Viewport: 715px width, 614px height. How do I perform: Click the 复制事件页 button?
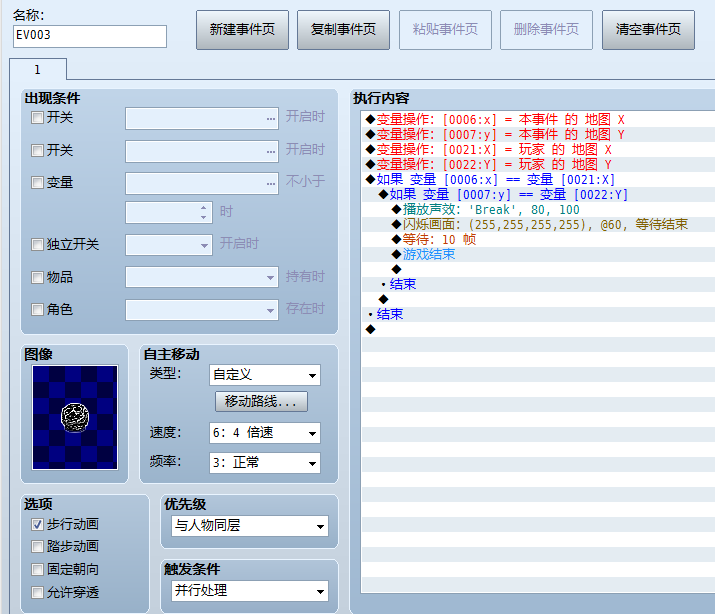(x=343, y=30)
